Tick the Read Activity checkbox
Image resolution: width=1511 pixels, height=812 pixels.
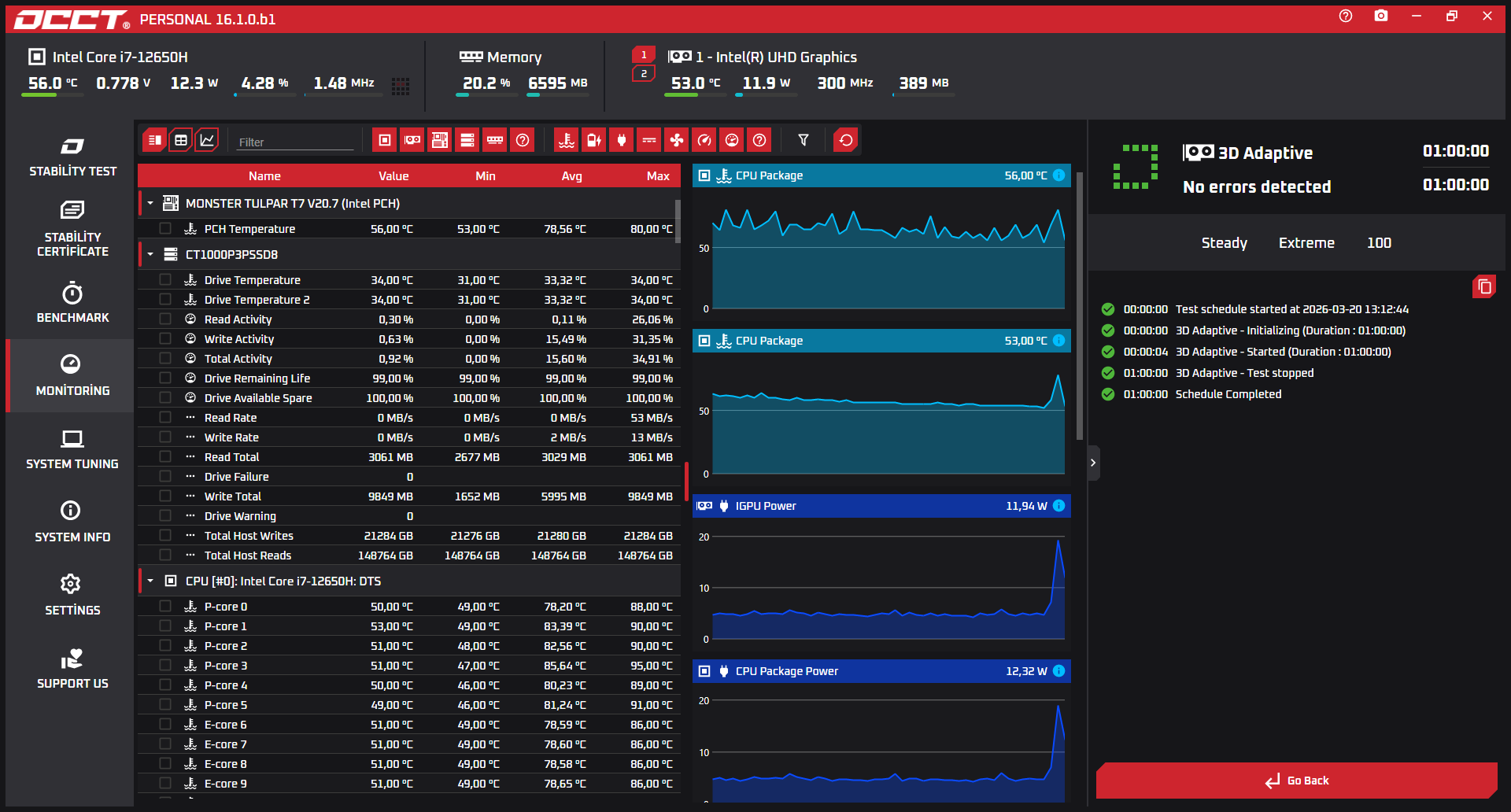[x=165, y=319]
